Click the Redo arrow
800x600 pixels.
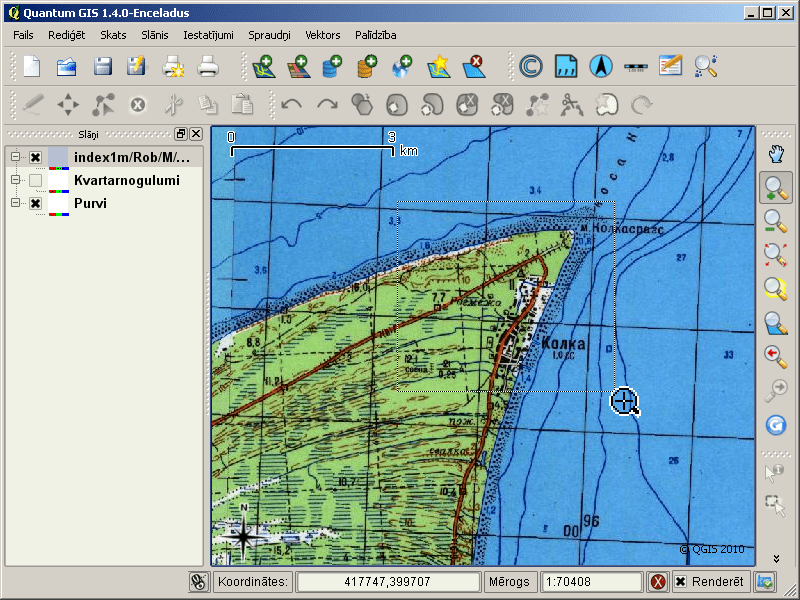click(327, 105)
